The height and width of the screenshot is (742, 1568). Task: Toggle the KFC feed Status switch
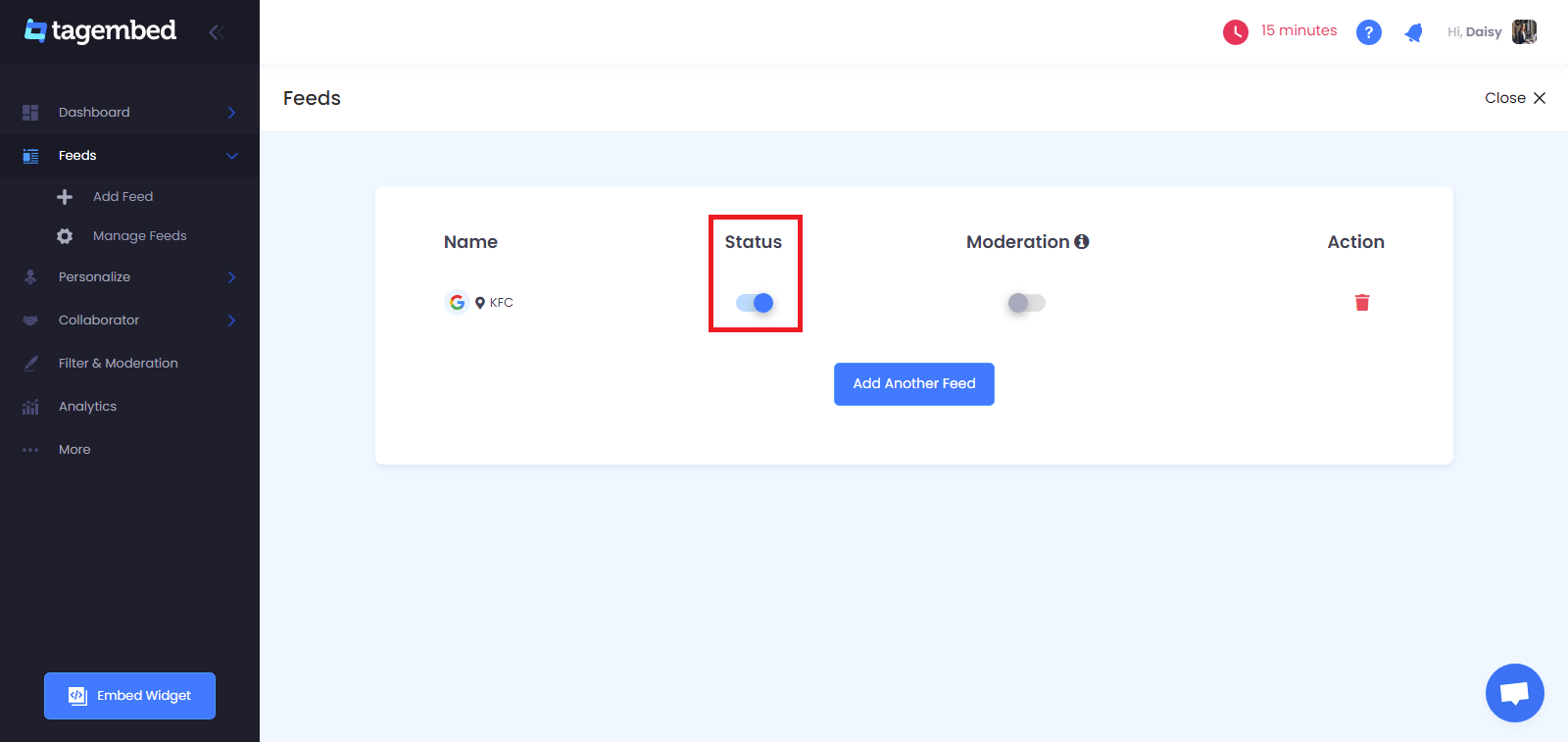pos(755,303)
